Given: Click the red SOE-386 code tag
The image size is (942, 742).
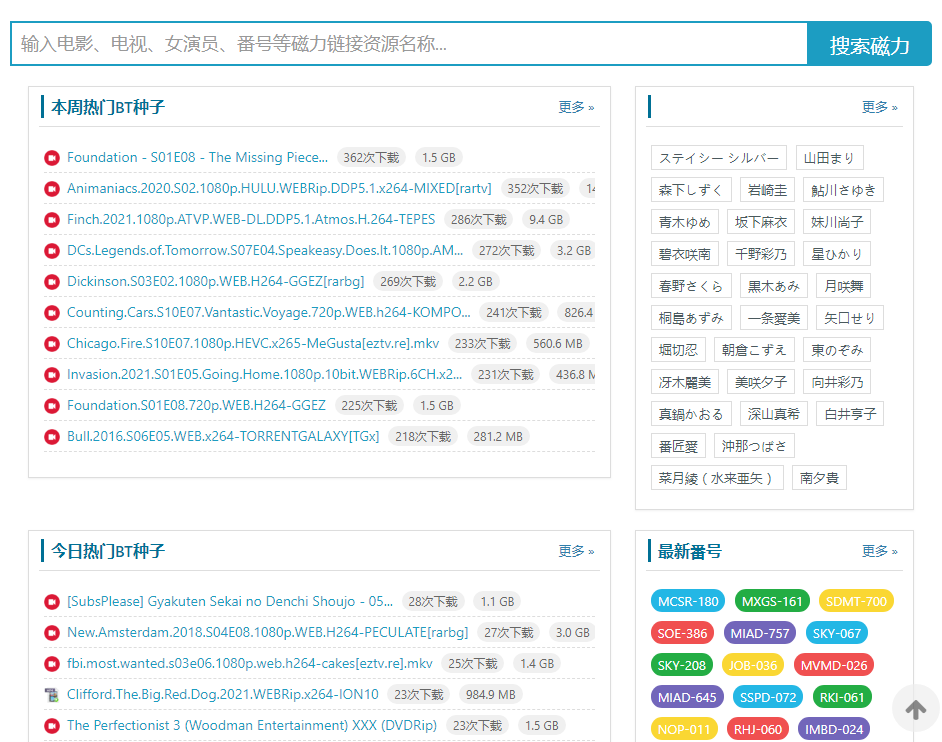Looking at the screenshot, I should coord(682,633).
